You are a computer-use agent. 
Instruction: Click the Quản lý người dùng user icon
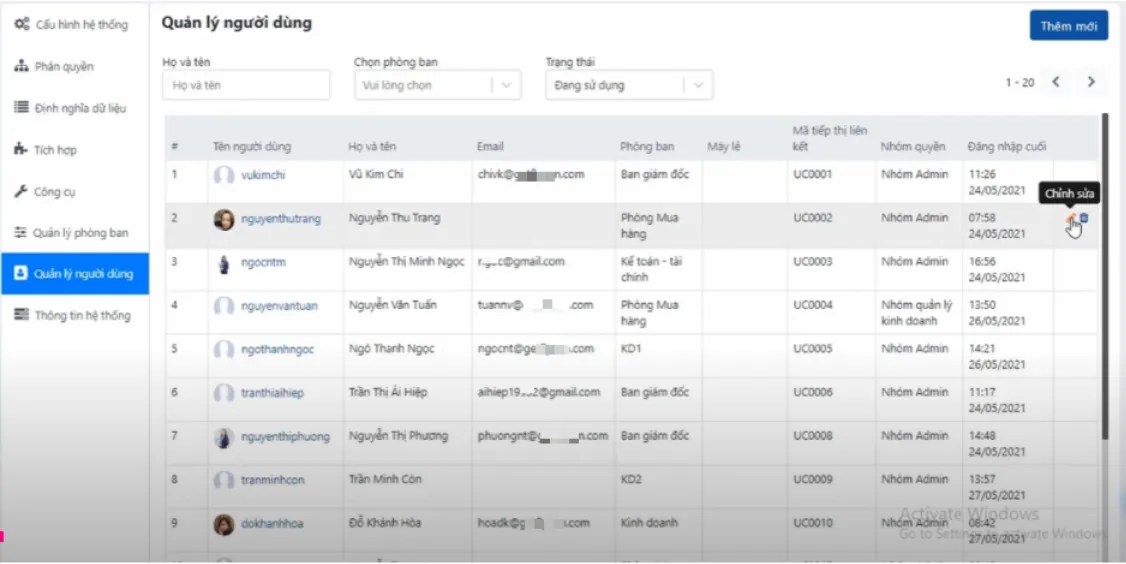pyautogui.click(x=21, y=273)
